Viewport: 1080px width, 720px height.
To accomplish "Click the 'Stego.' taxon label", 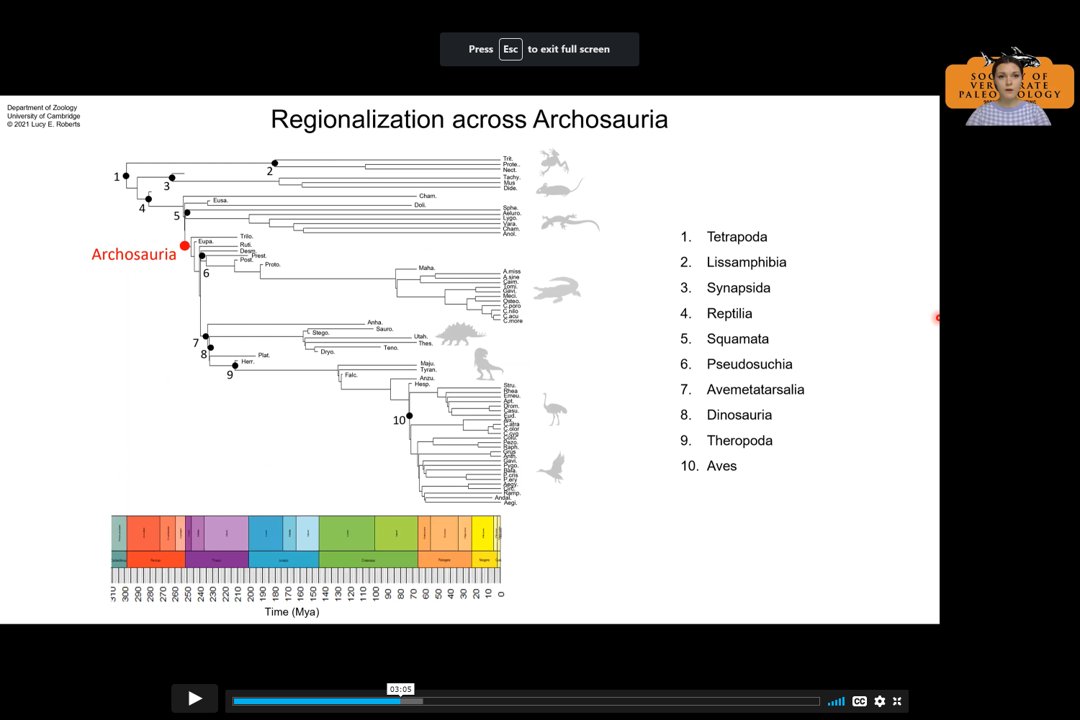I will coord(320,333).
